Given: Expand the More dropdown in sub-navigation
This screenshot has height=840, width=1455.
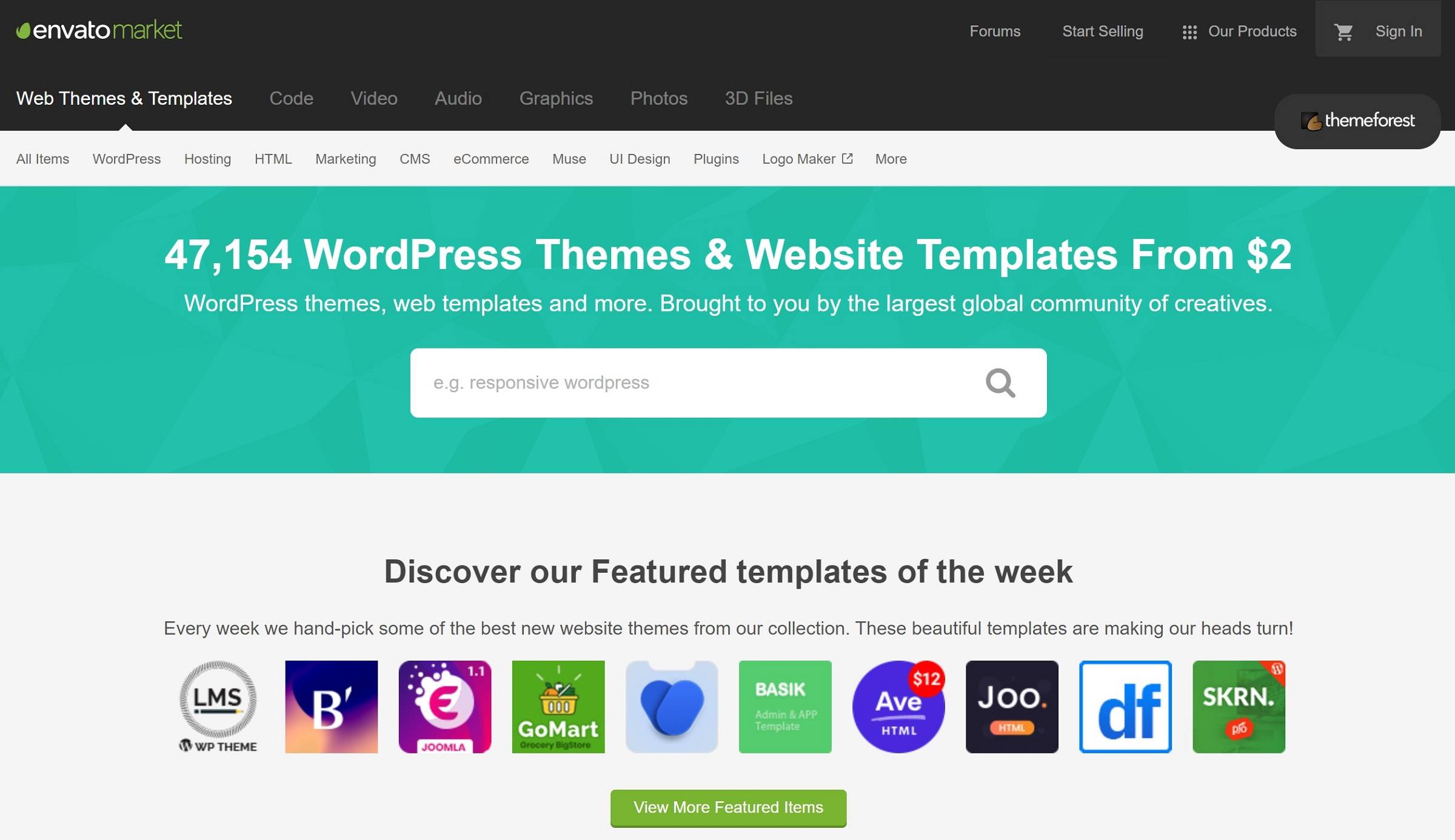Looking at the screenshot, I should 891,158.
